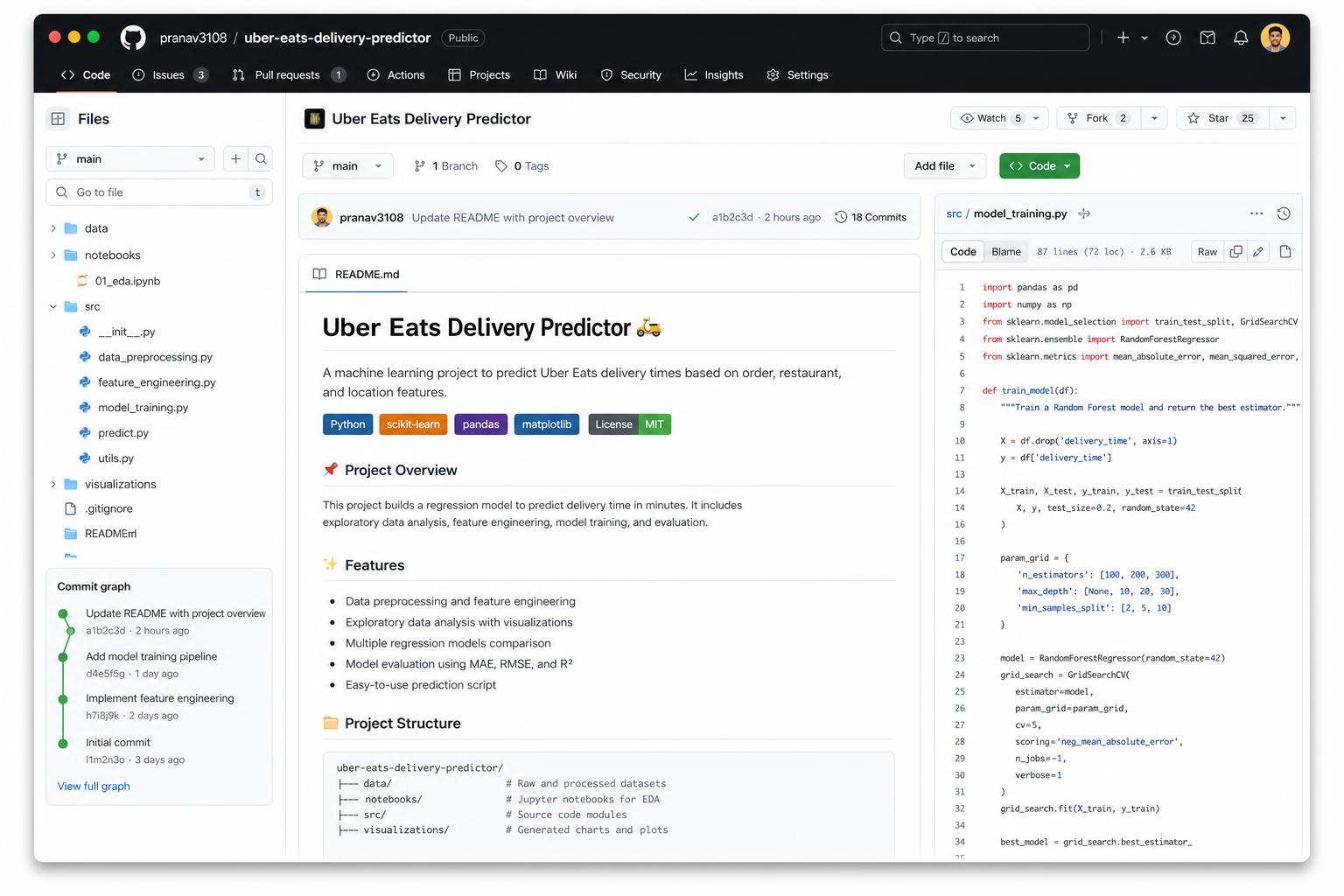Image resolution: width=1344 pixels, height=896 pixels.
Task: Open notifications bell icon
Action: point(1241,38)
